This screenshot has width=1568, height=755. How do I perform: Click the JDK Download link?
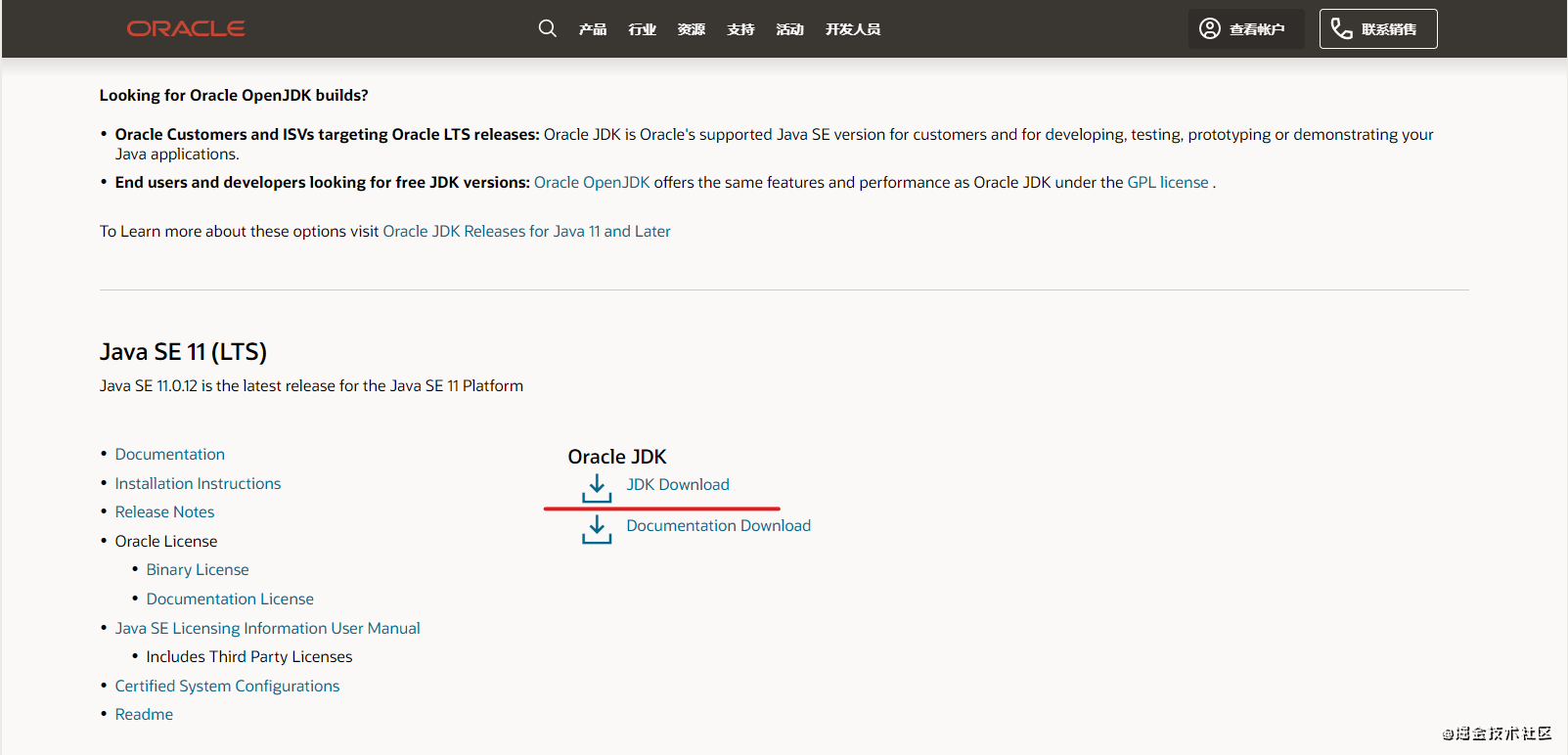[678, 484]
